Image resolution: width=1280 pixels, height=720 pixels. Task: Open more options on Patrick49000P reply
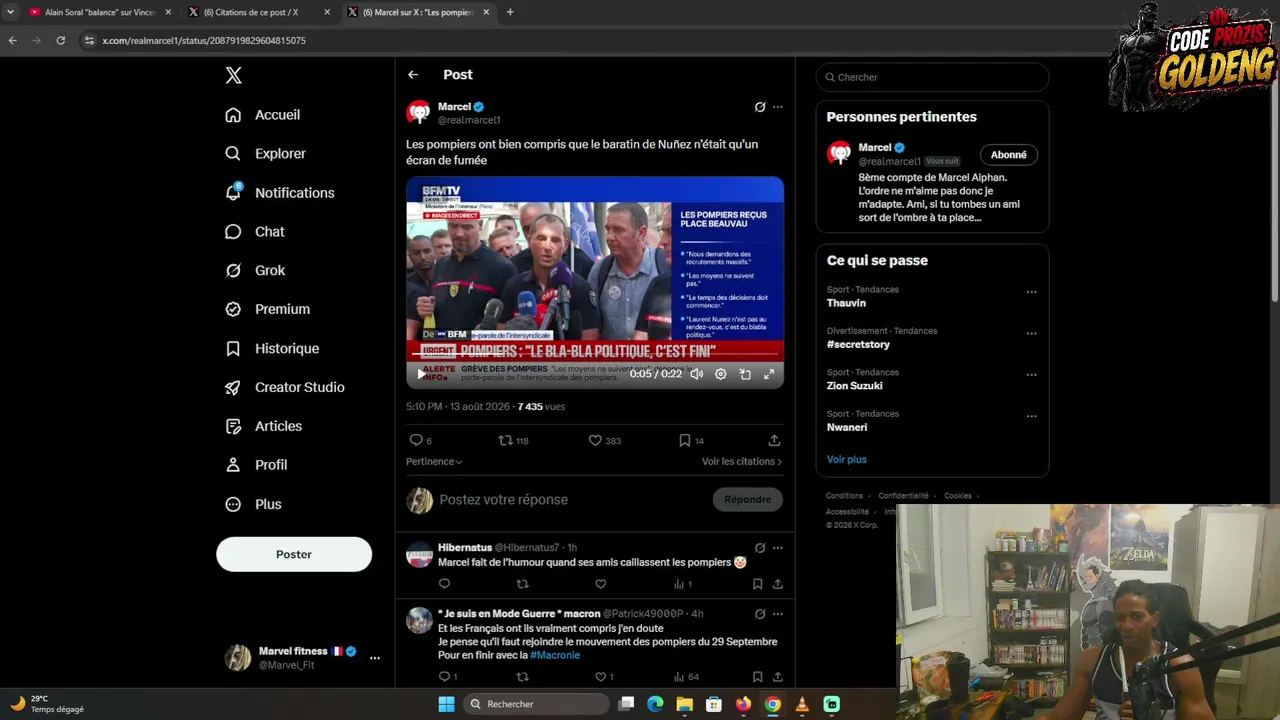point(778,614)
